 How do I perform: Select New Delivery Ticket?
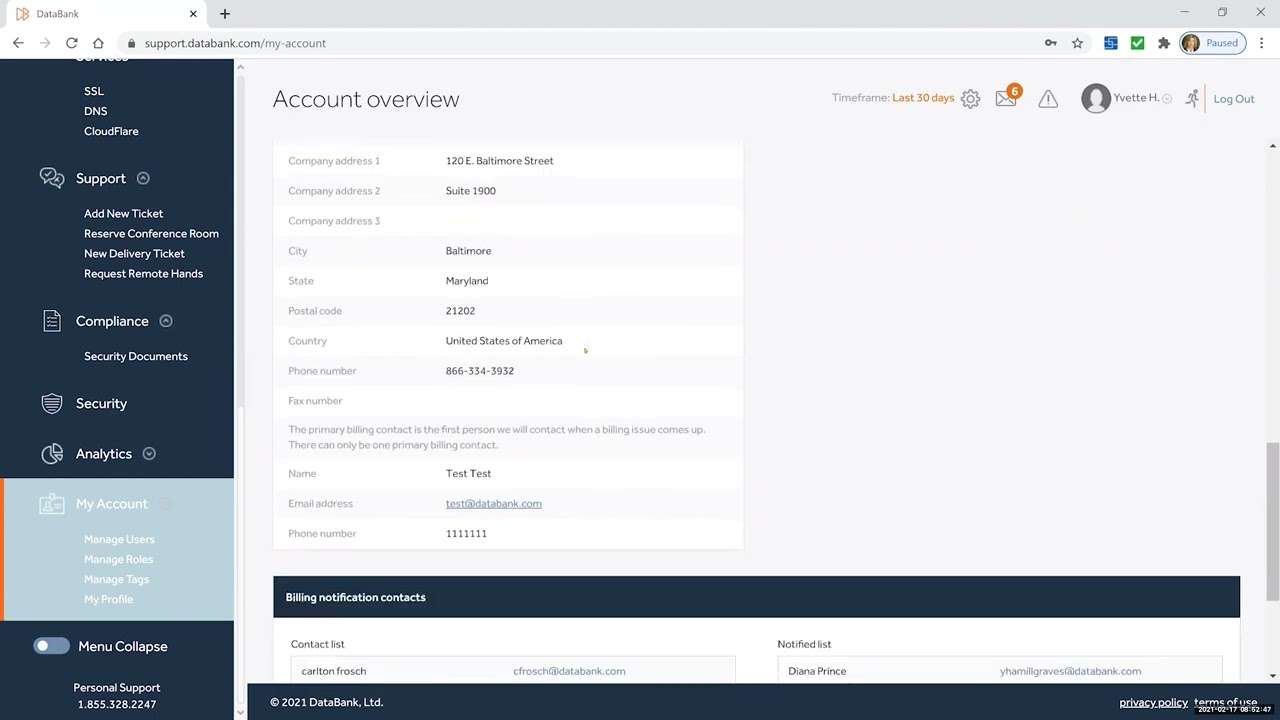pyautogui.click(x=134, y=253)
